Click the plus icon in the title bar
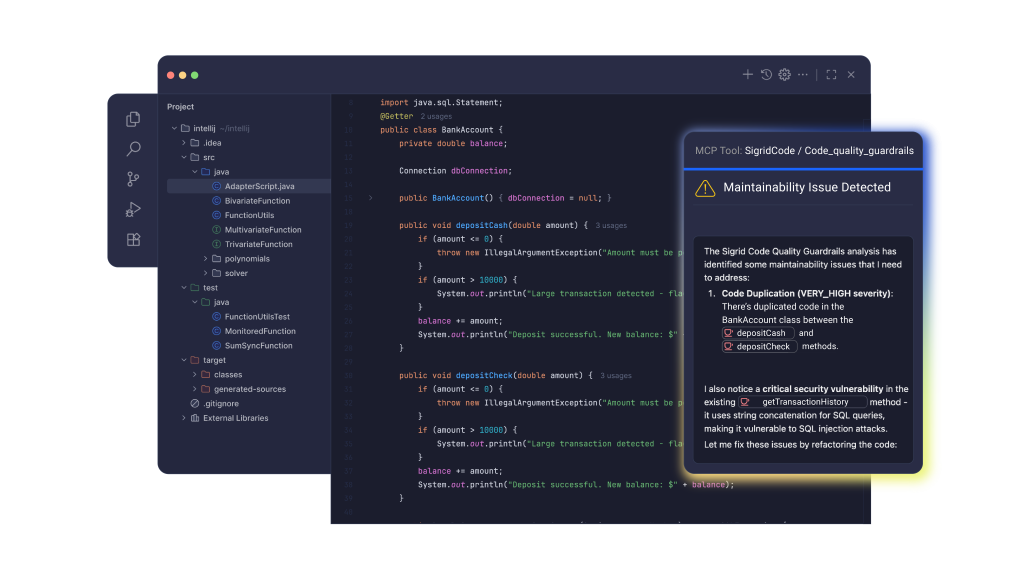1024x576 pixels. coord(748,74)
